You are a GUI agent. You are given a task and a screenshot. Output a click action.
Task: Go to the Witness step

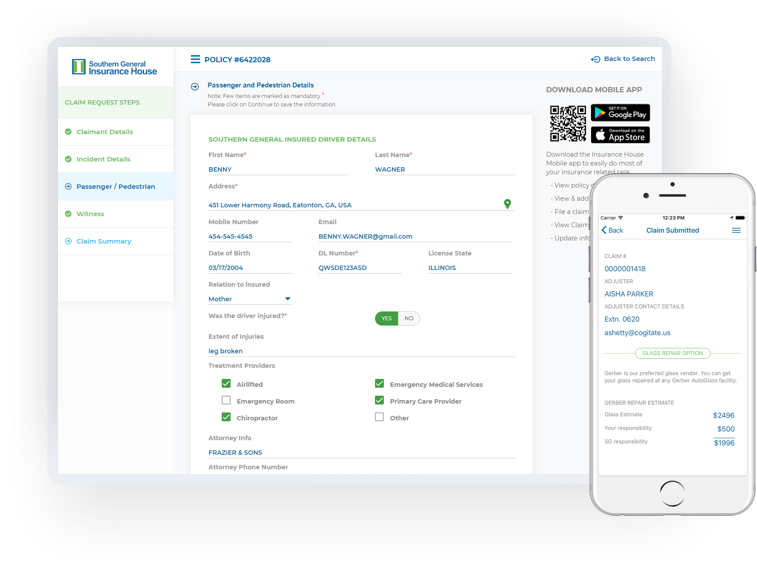point(115,214)
